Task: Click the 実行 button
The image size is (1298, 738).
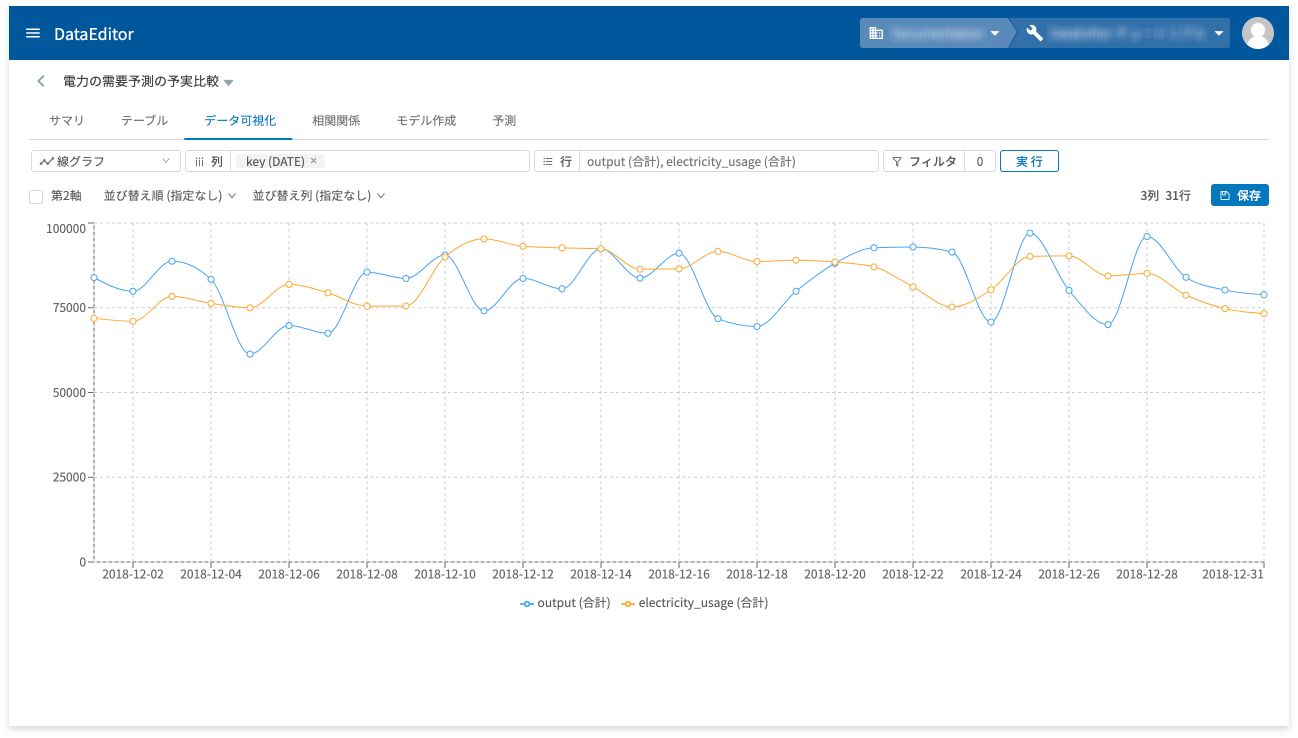Action: (1029, 161)
